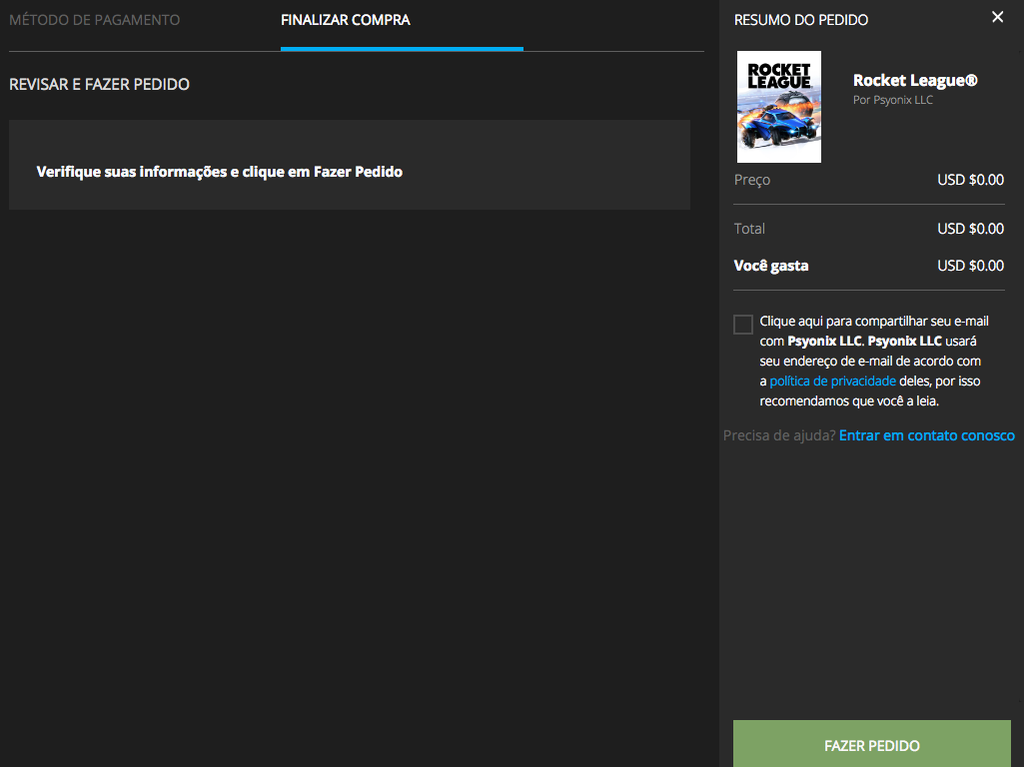Click the Resumo do Pedido heading

click(801, 20)
